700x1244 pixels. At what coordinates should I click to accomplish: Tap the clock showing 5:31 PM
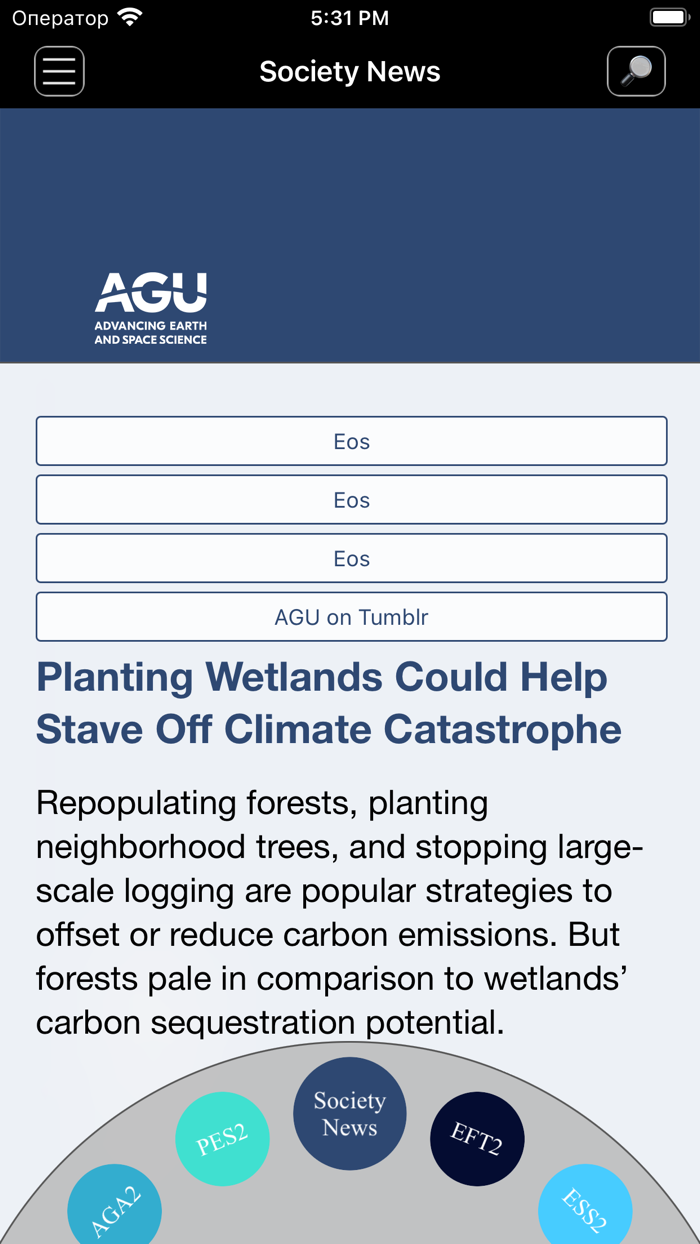coord(349,16)
